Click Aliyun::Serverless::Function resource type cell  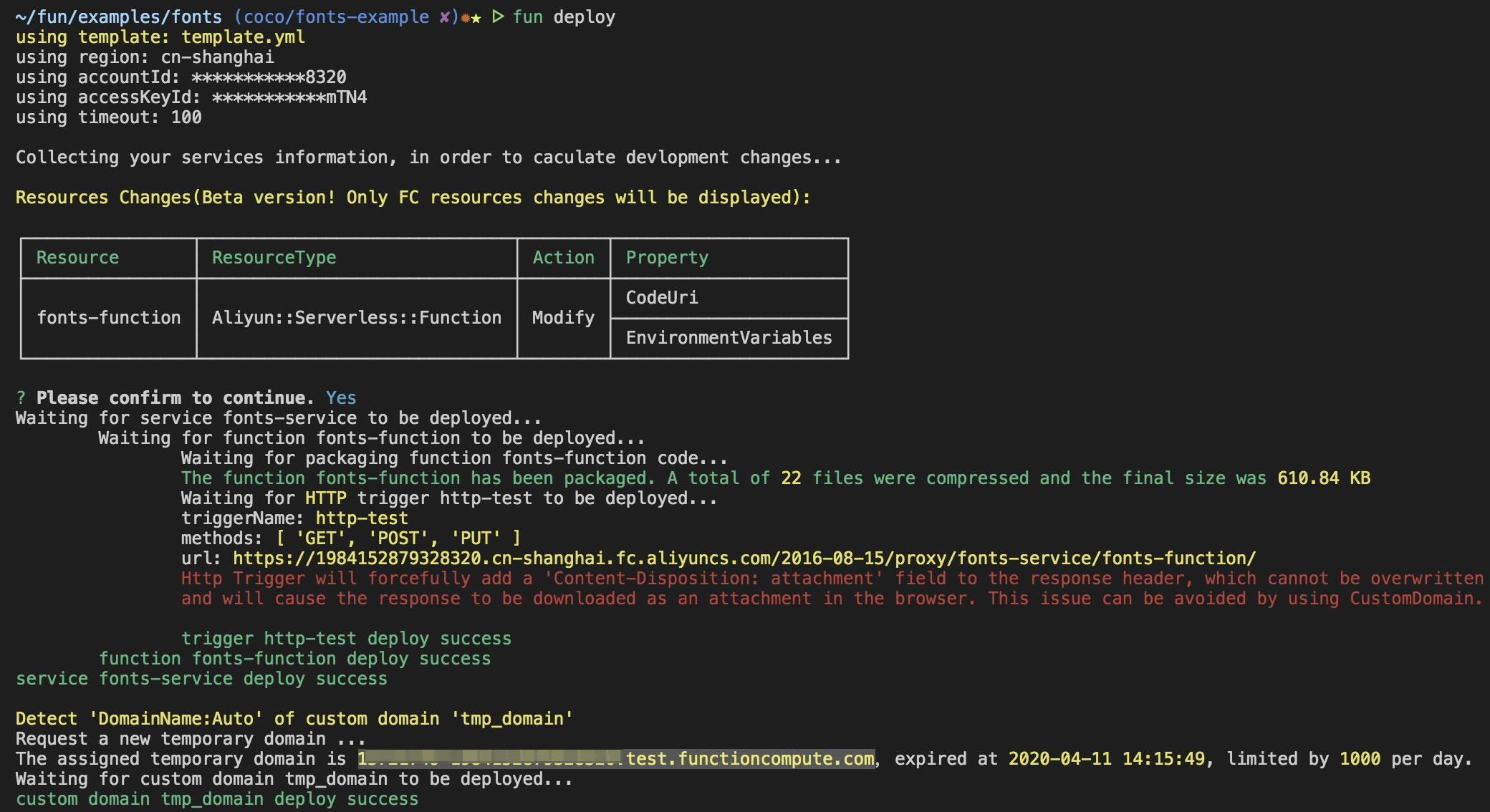coord(356,318)
